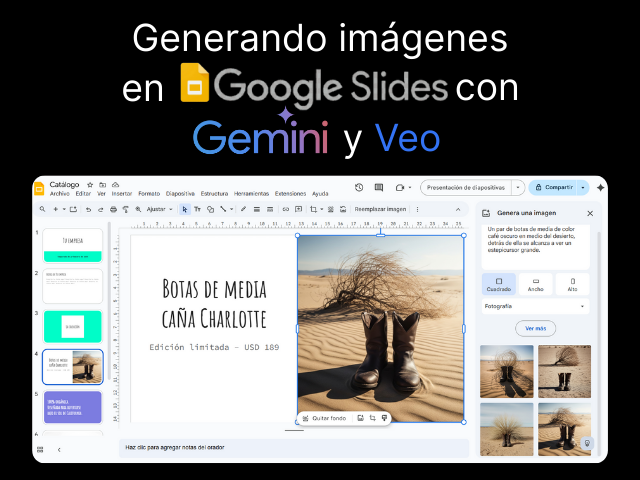Screen dimensions: 640x480
Task: Click the Gemini sparkle icon
Action: (600, 187)
